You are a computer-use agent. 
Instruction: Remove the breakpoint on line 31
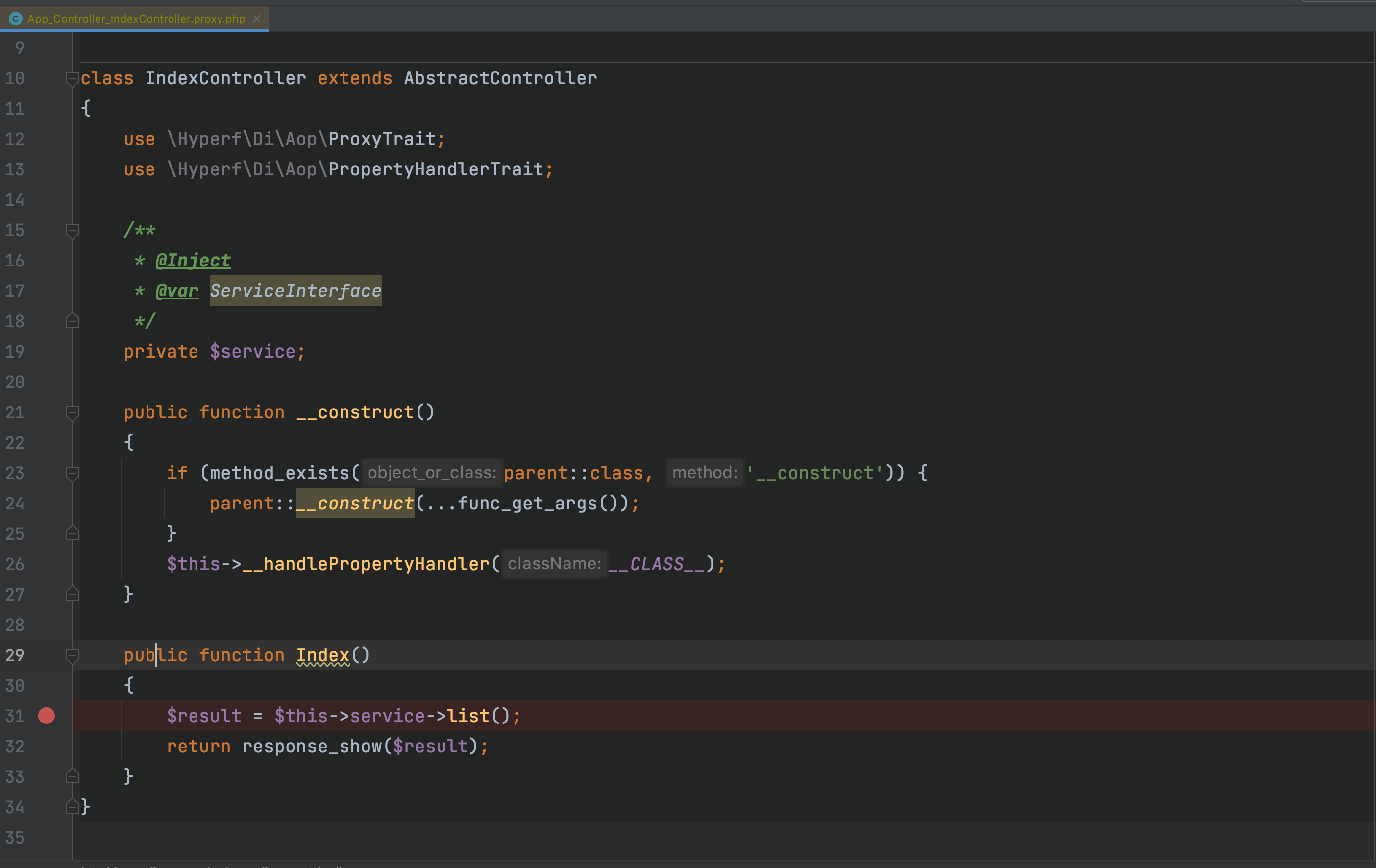pyautogui.click(x=46, y=716)
